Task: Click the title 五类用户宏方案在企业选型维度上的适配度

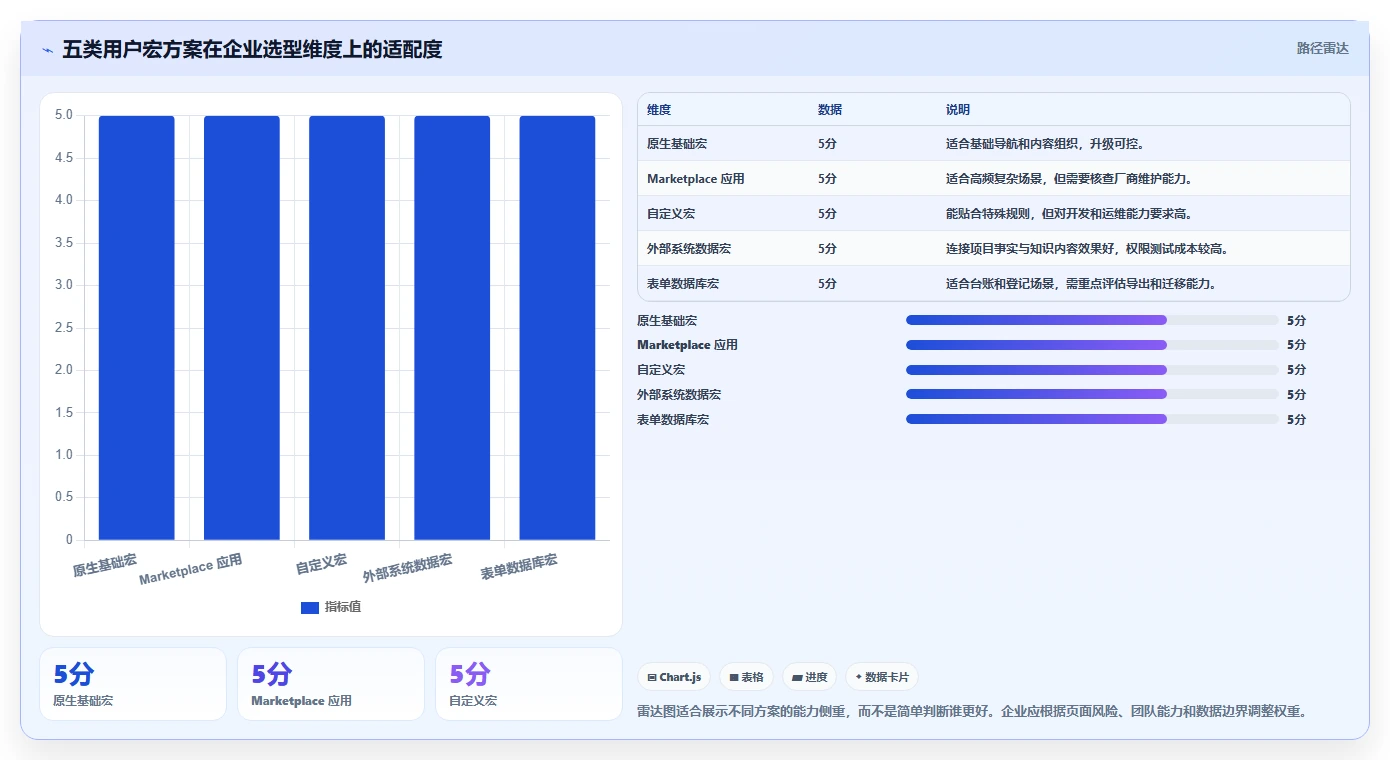Action: 252,49
